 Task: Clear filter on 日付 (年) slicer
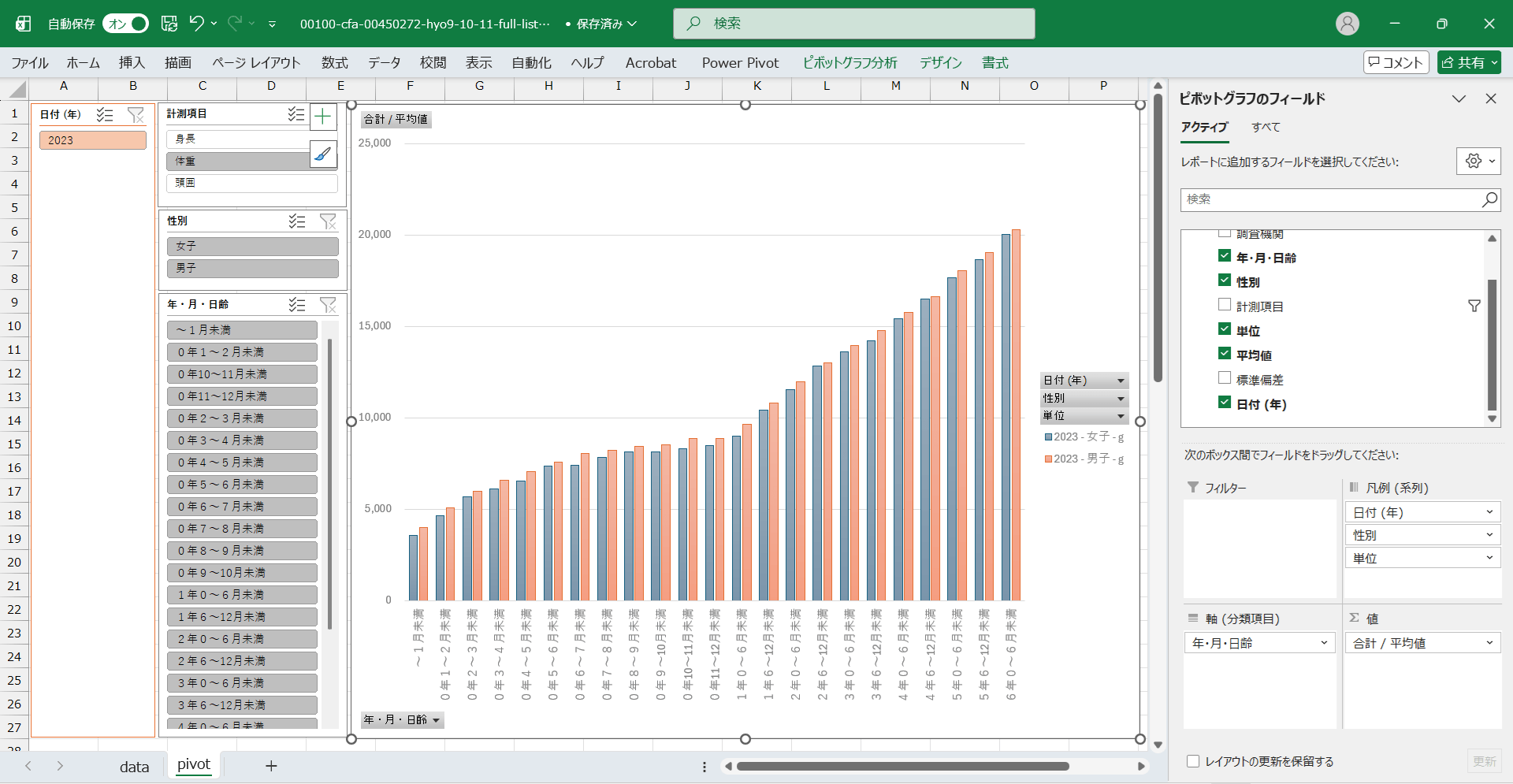(136, 115)
